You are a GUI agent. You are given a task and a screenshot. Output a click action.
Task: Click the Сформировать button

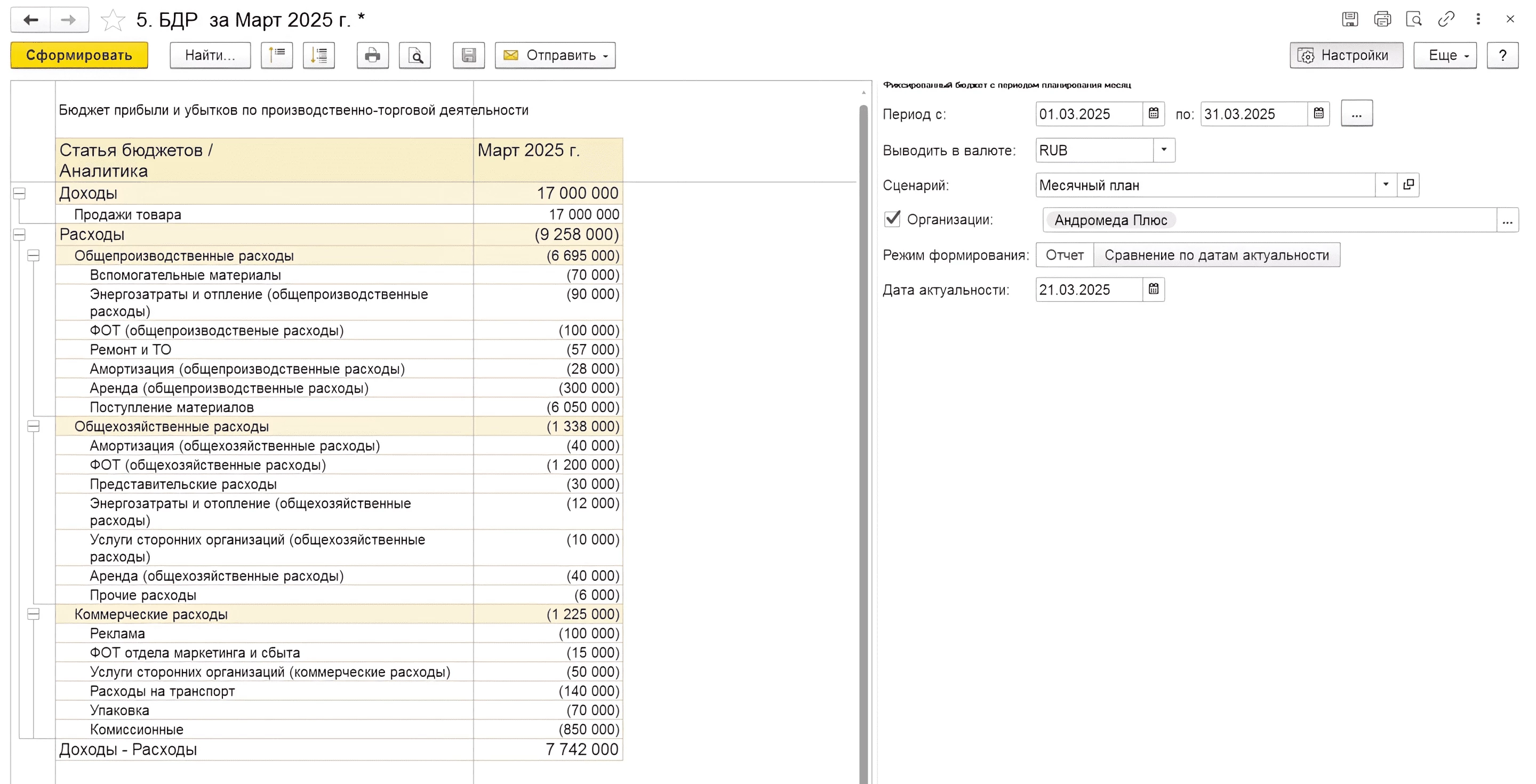tap(79, 55)
